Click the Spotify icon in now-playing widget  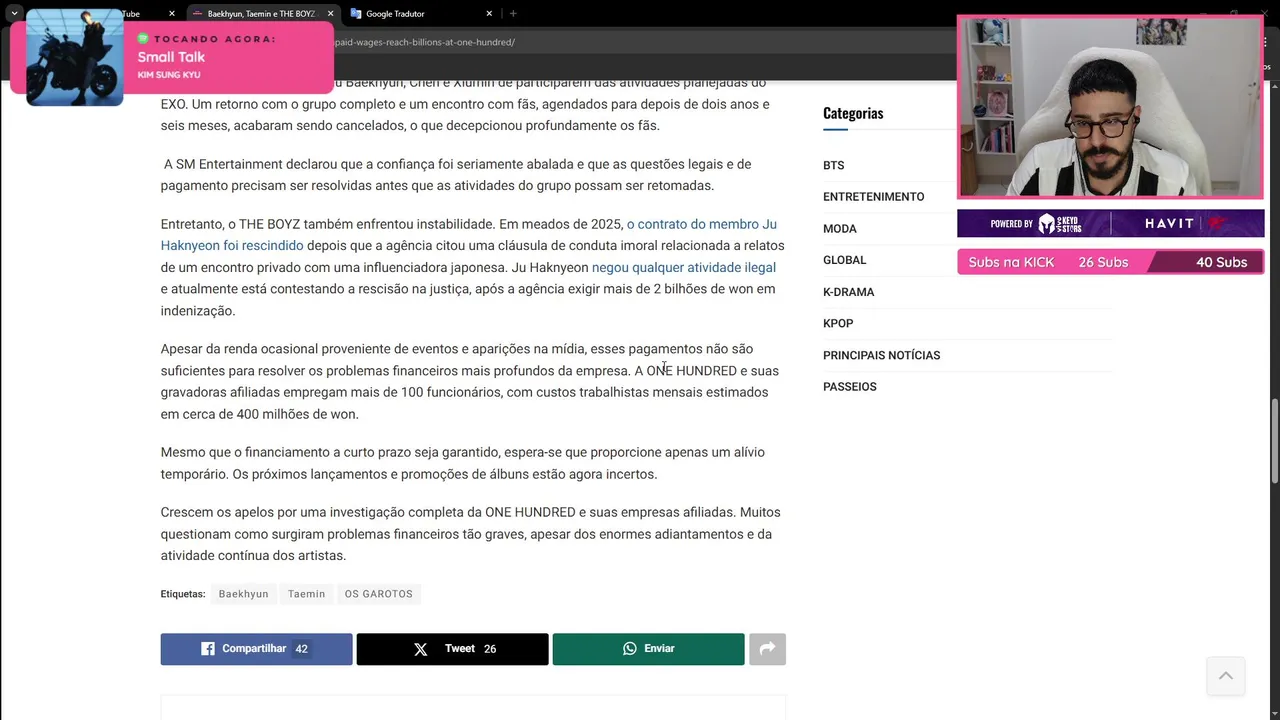click(x=143, y=39)
